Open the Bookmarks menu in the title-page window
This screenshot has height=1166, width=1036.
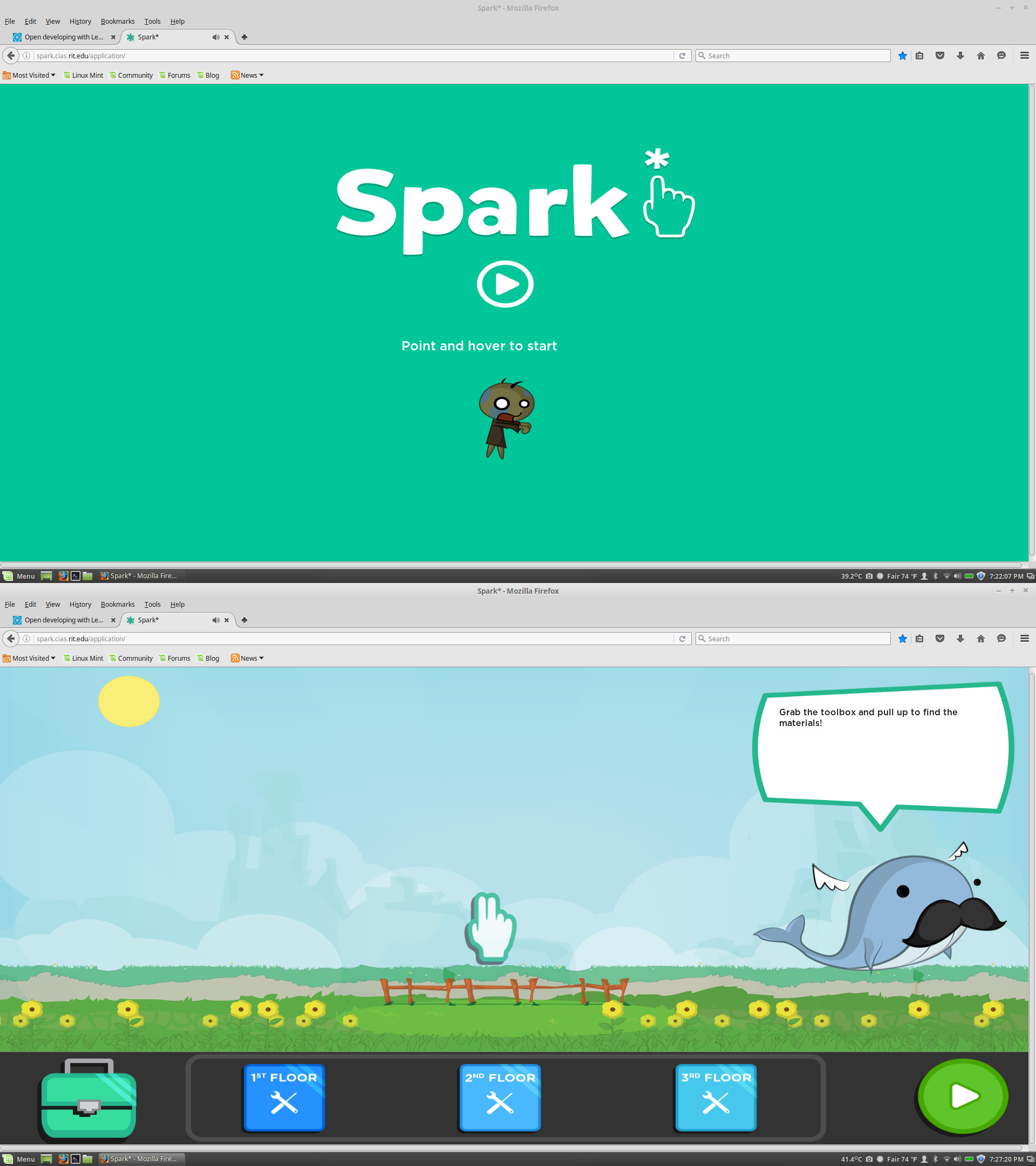pos(118,21)
